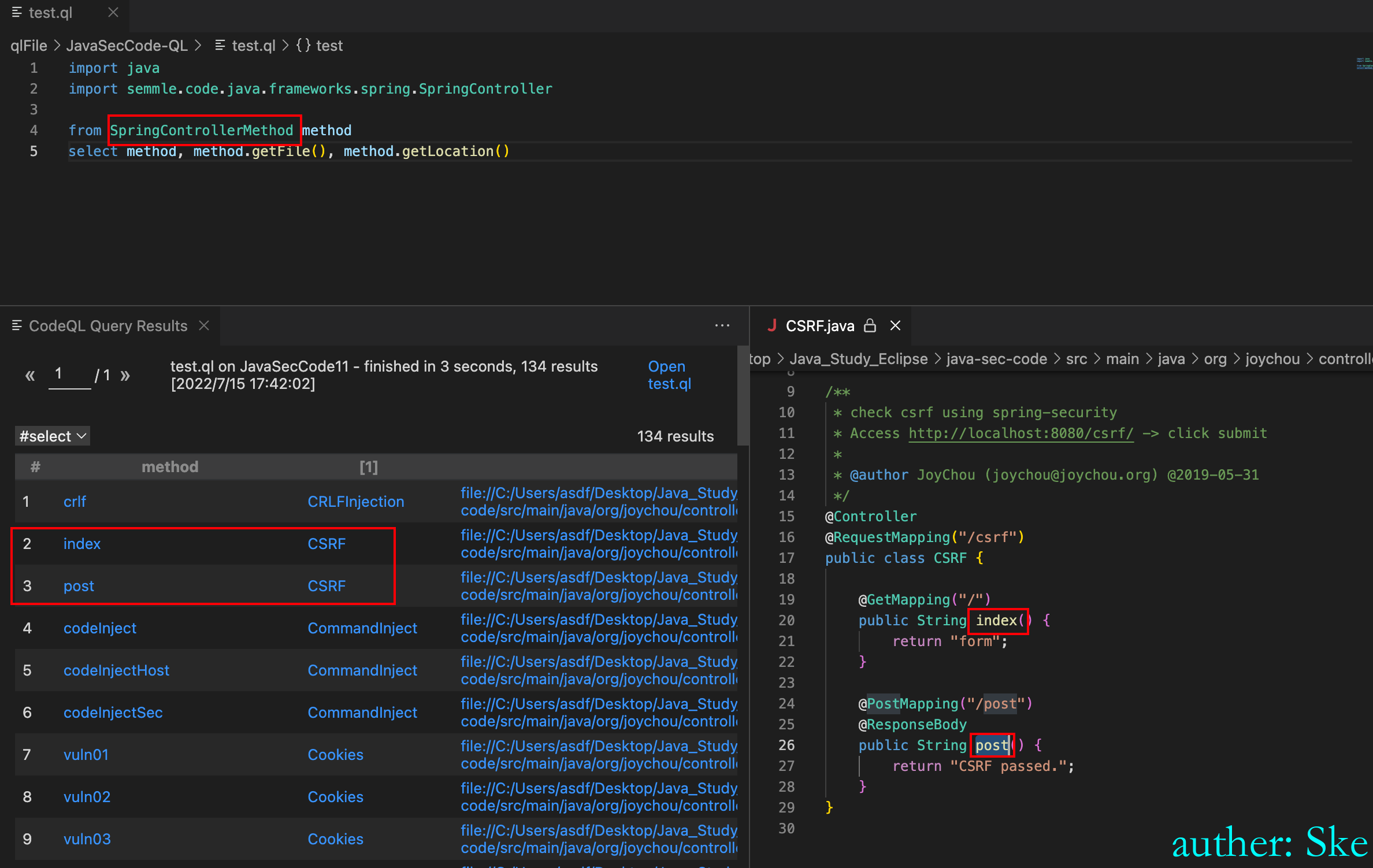Open CommandInject file link in row 4
The image size is (1373, 868).
pyautogui.click(x=362, y=628)
